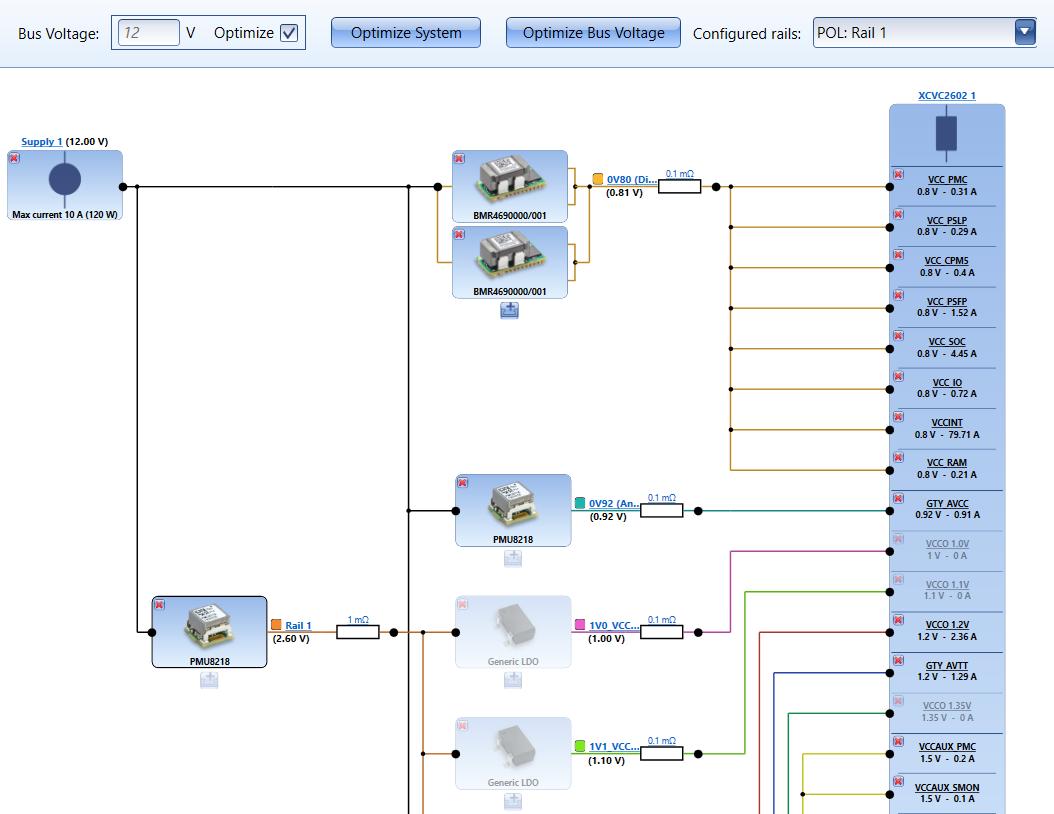
Task: Delete the VCC SOC load with X icon
Action: click(x=898, y=337)
